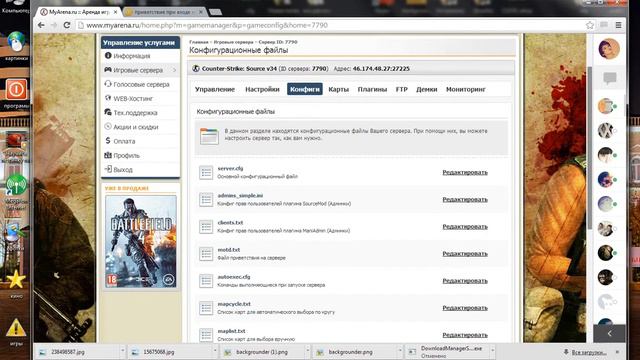Switch to second browser tab

pos(164,12)
